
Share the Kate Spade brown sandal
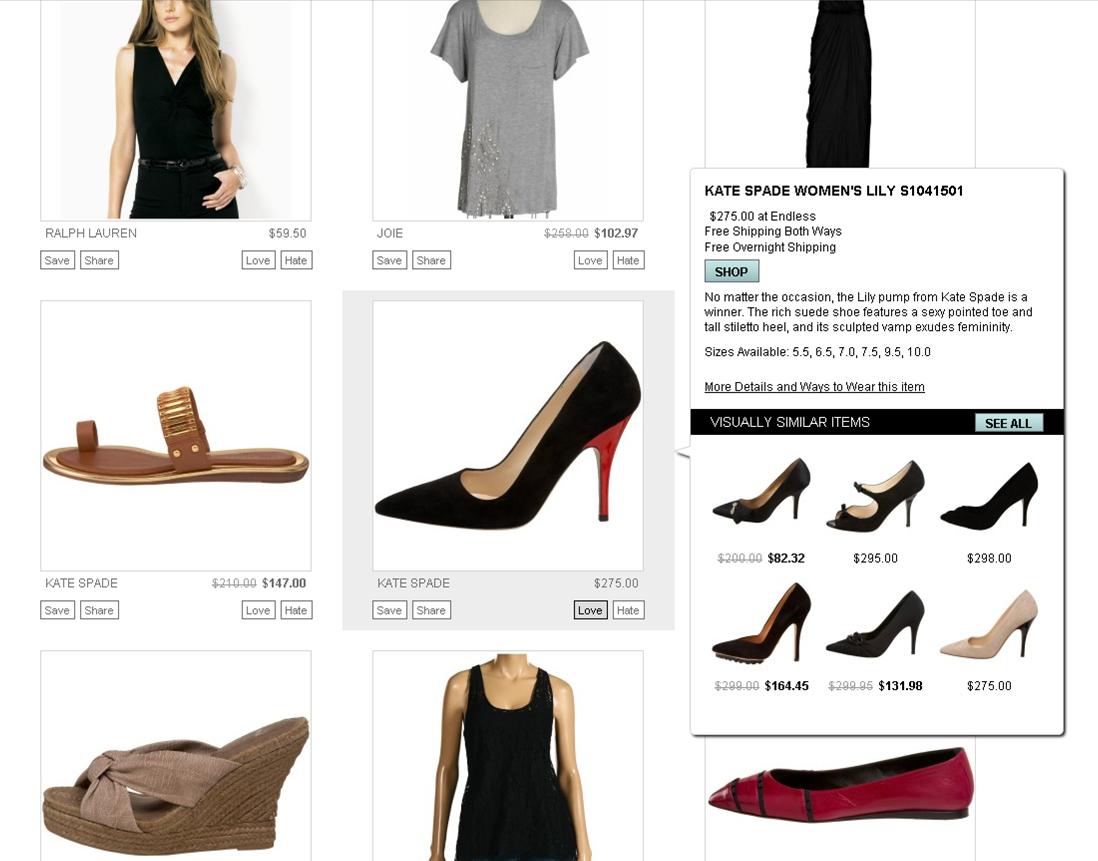point(99,610)
